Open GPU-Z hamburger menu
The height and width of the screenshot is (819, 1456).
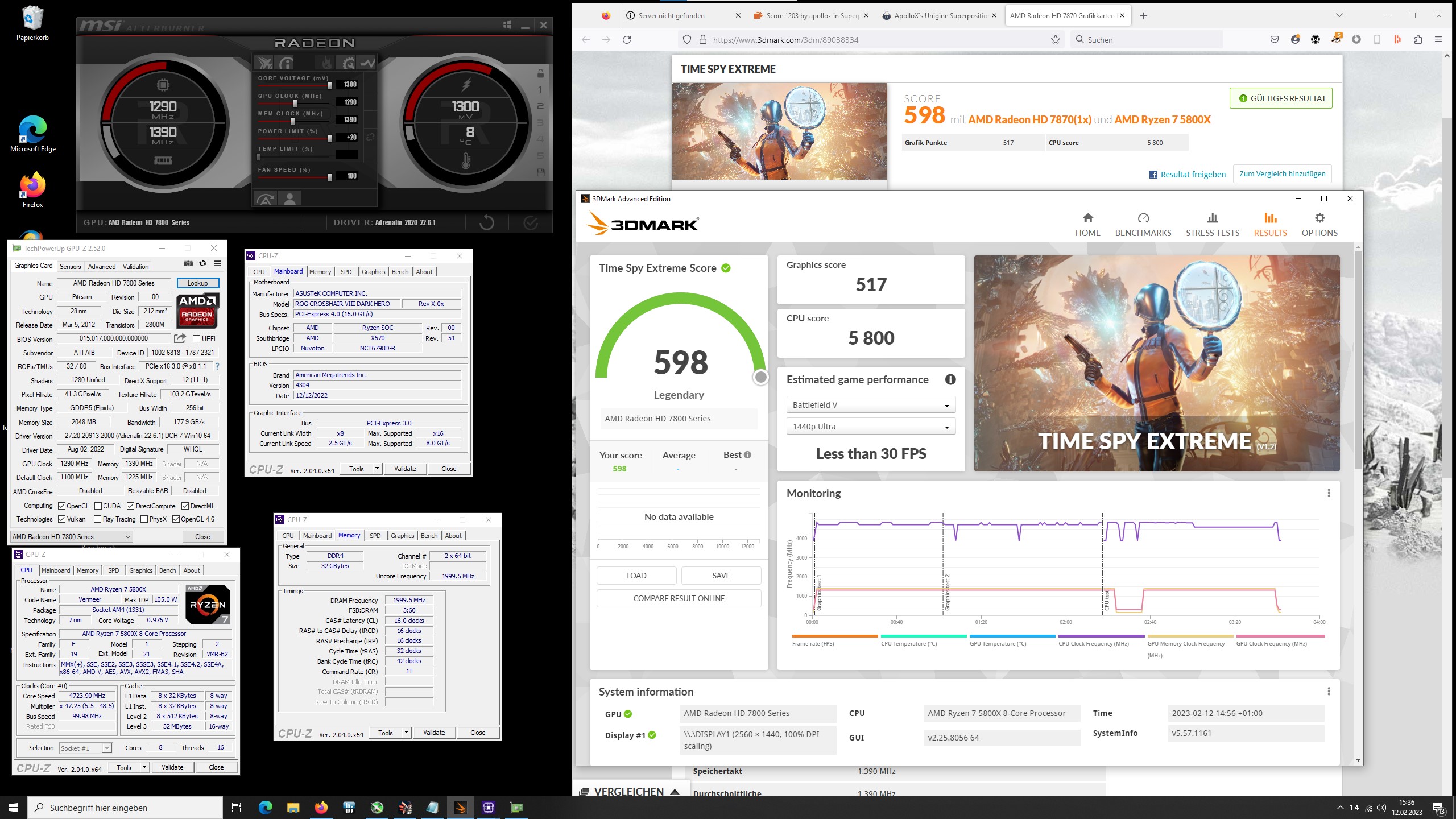click(217, 263)
